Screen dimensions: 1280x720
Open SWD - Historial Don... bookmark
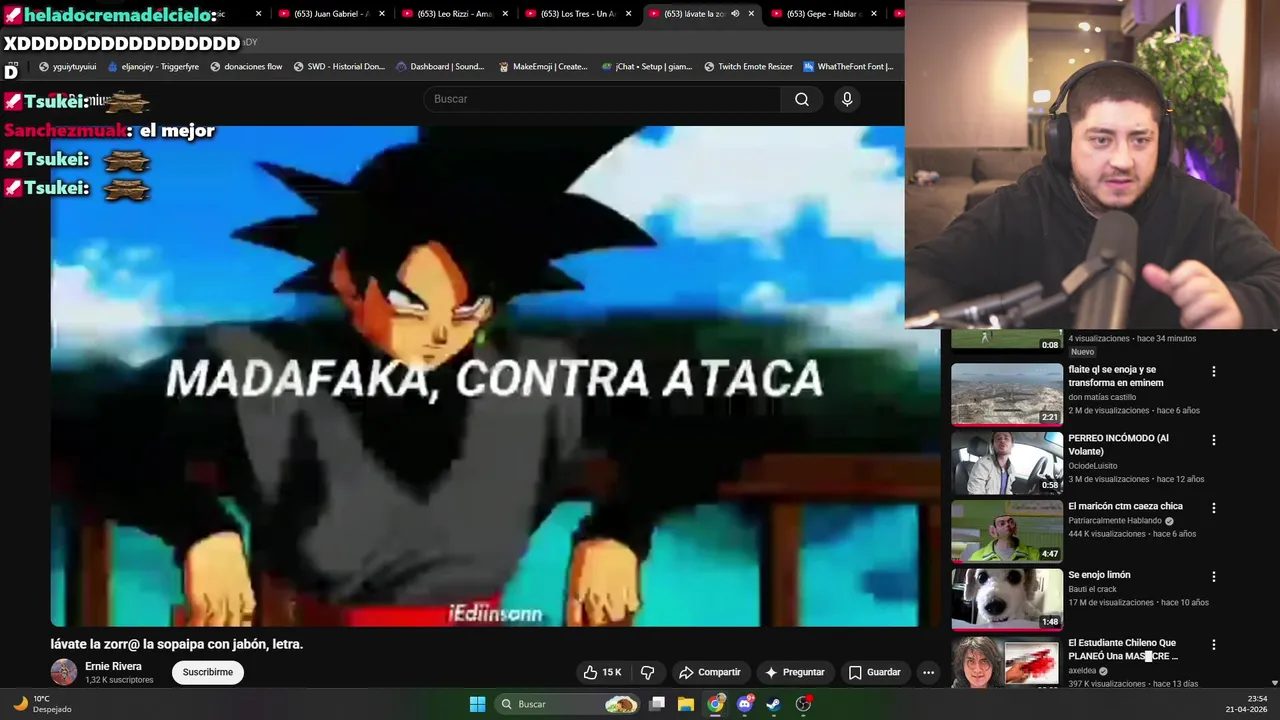coord(339,67)
